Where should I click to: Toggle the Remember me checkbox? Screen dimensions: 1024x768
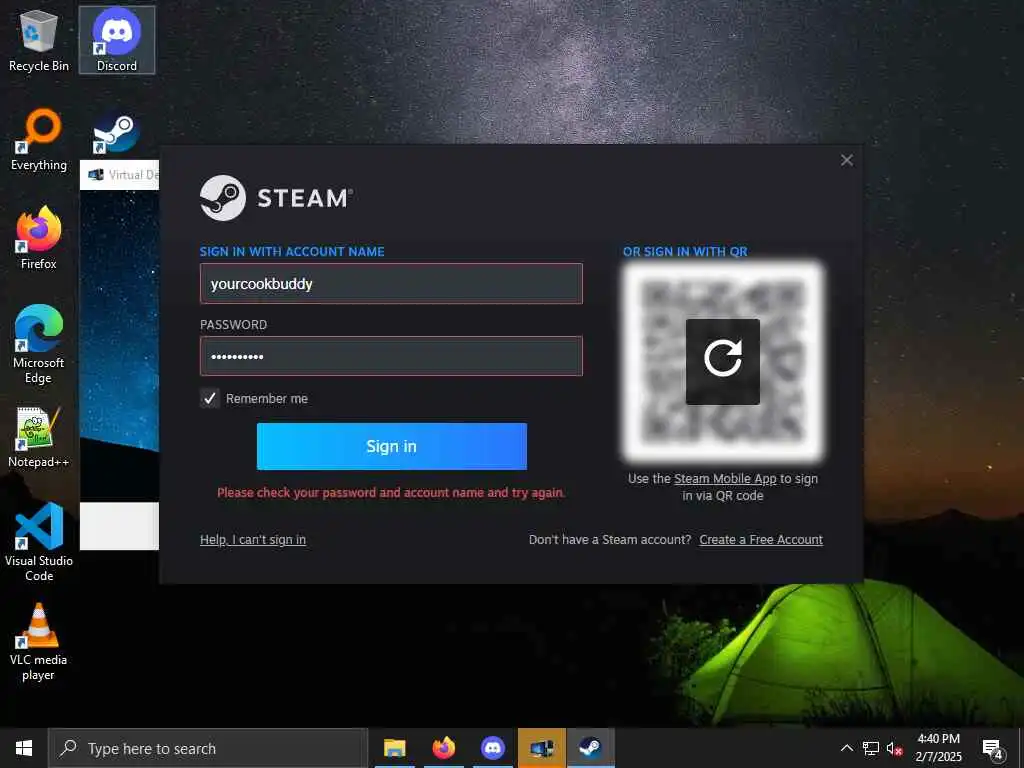210,398
